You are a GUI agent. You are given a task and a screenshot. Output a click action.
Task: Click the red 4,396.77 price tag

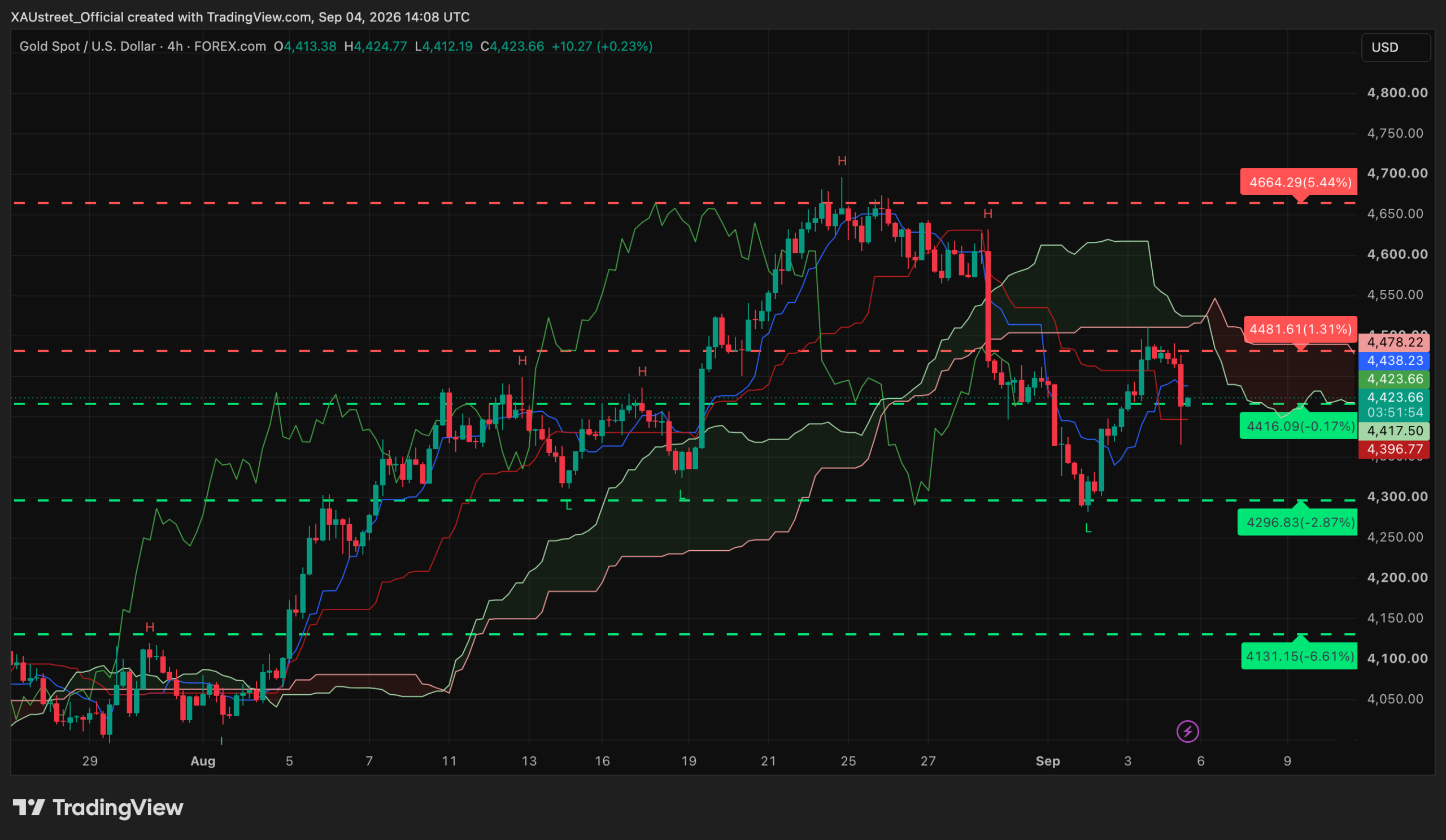[1395, 449]
